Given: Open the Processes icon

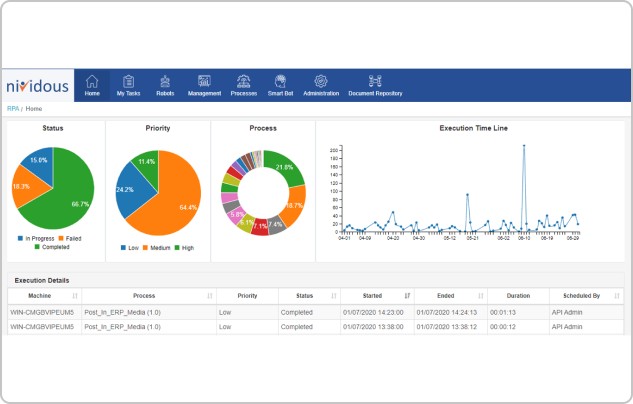Looking at the screenshot, I should (243, 81).
